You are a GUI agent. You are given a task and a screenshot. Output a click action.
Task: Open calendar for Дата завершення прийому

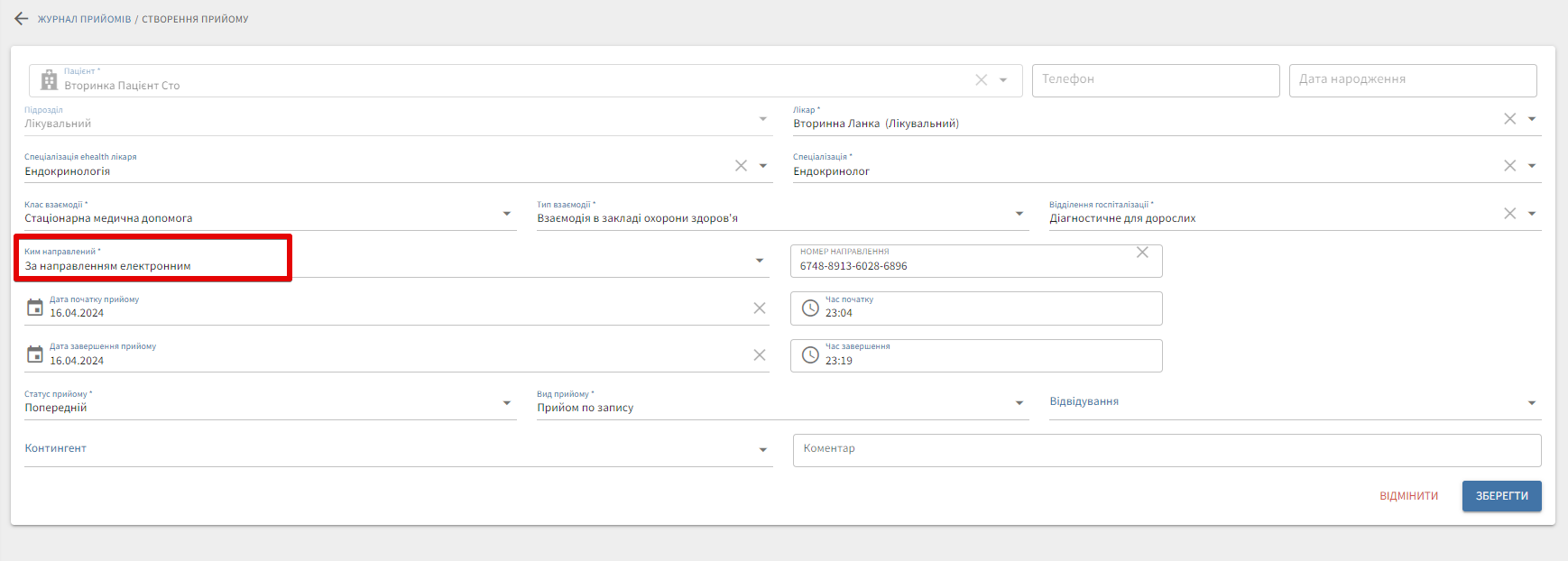35,354
